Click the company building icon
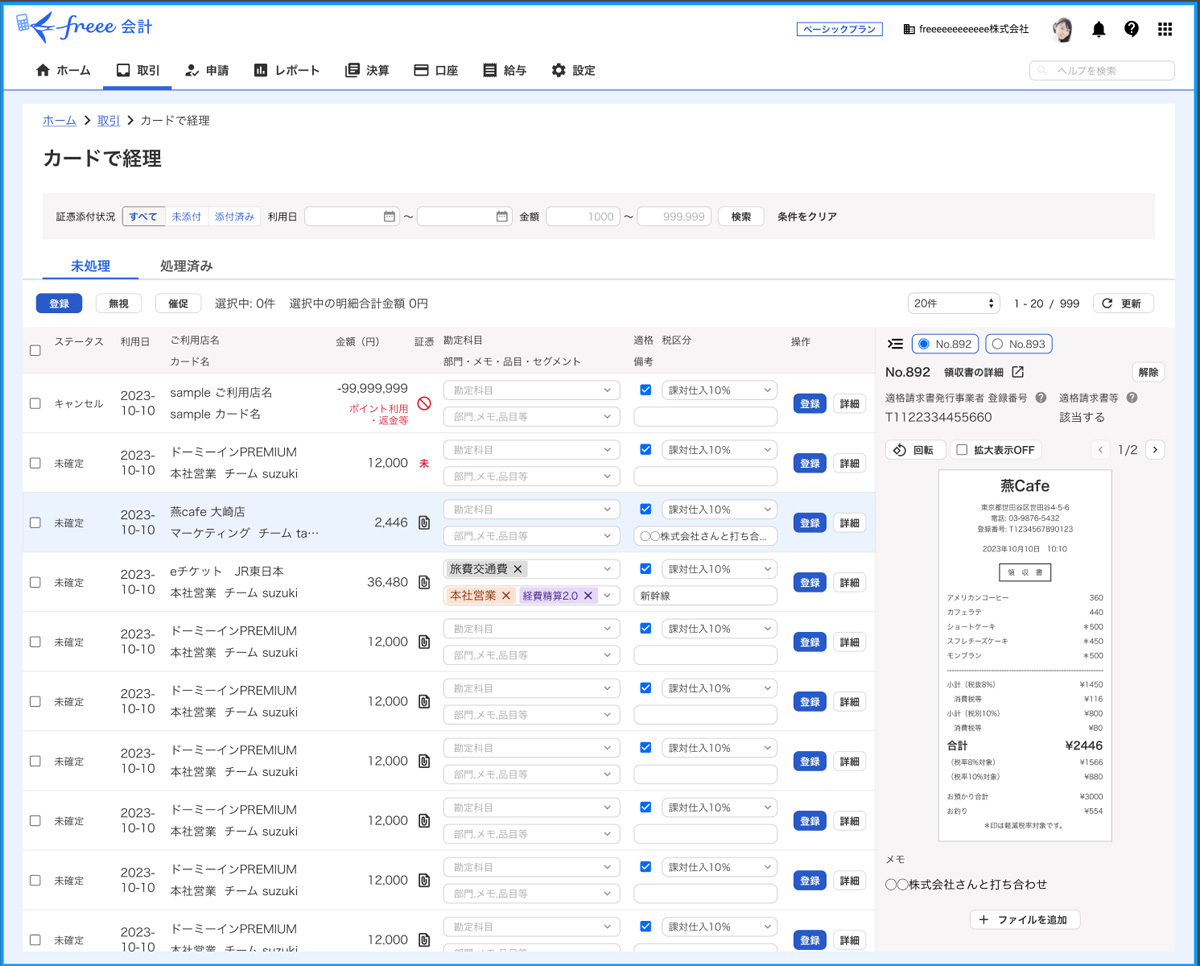The width and height of the screenshot is (1200, 966). click(x=908, y=29)
